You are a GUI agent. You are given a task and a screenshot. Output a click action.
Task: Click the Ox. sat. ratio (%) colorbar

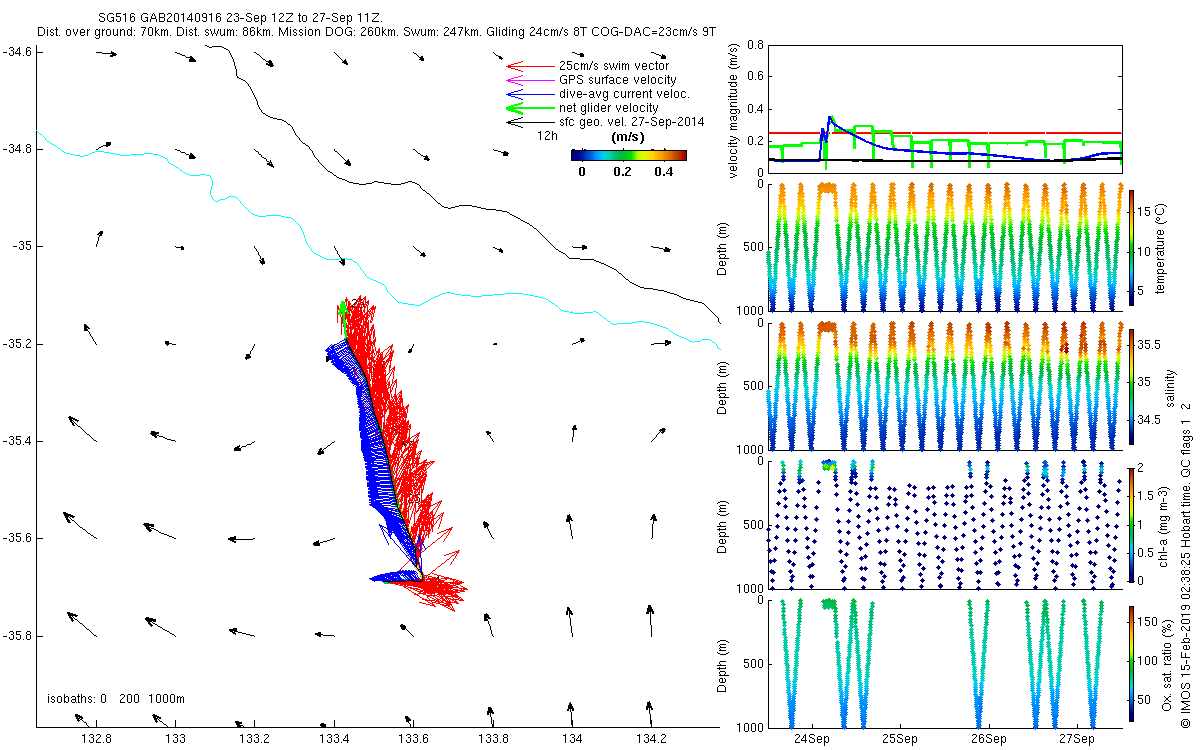tap(1131, 663)
